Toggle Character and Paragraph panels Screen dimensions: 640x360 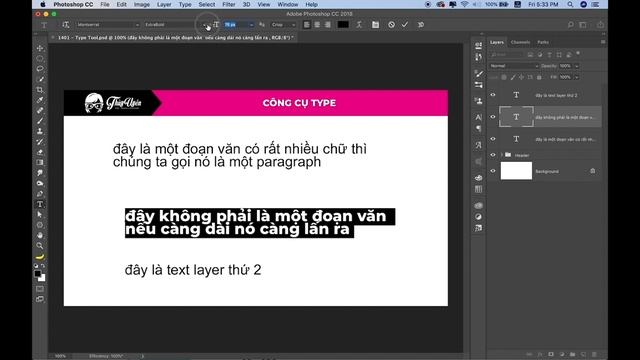click(x=375, y=25)
